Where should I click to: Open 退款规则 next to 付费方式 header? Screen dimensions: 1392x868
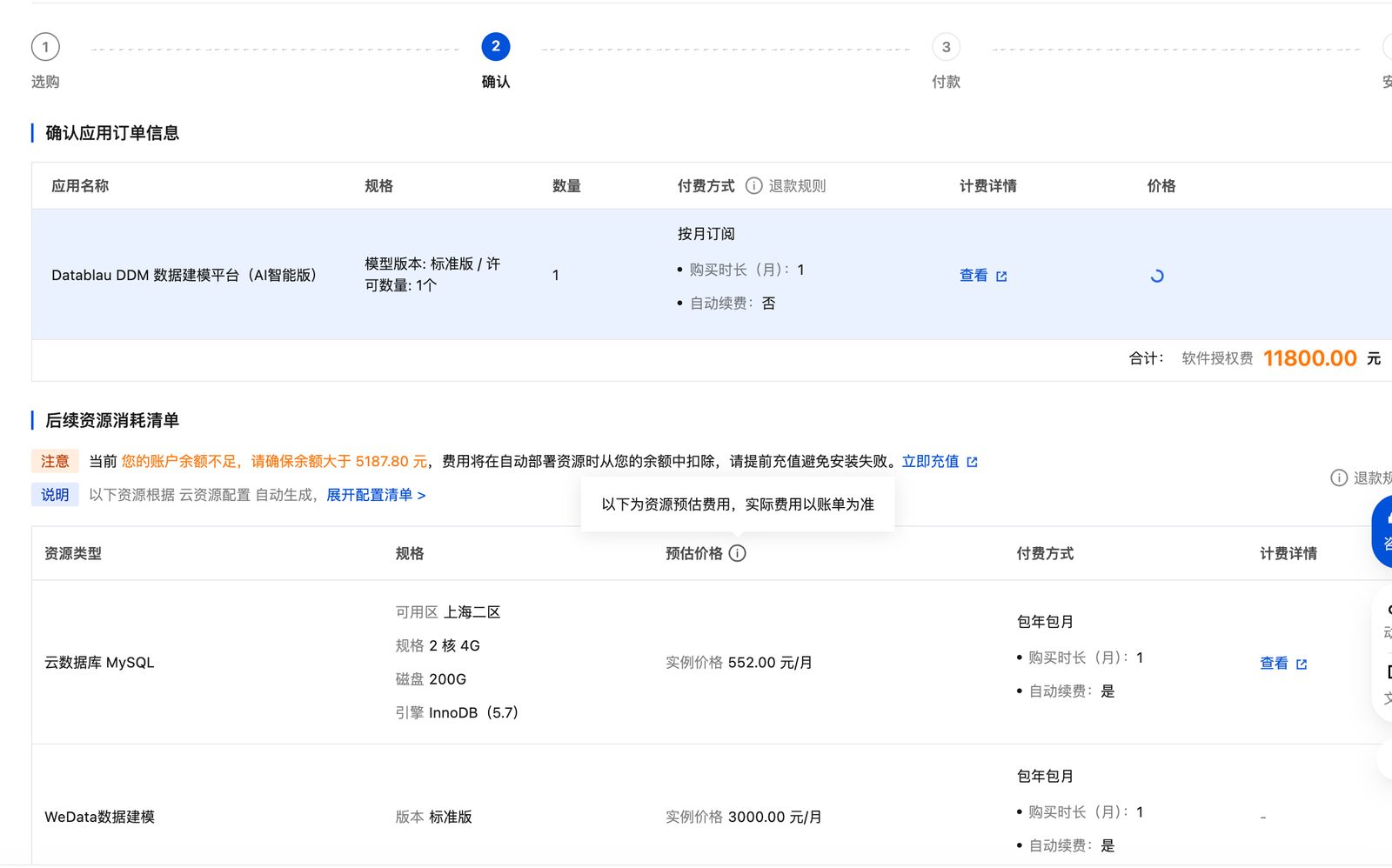(x=797, y=186)
